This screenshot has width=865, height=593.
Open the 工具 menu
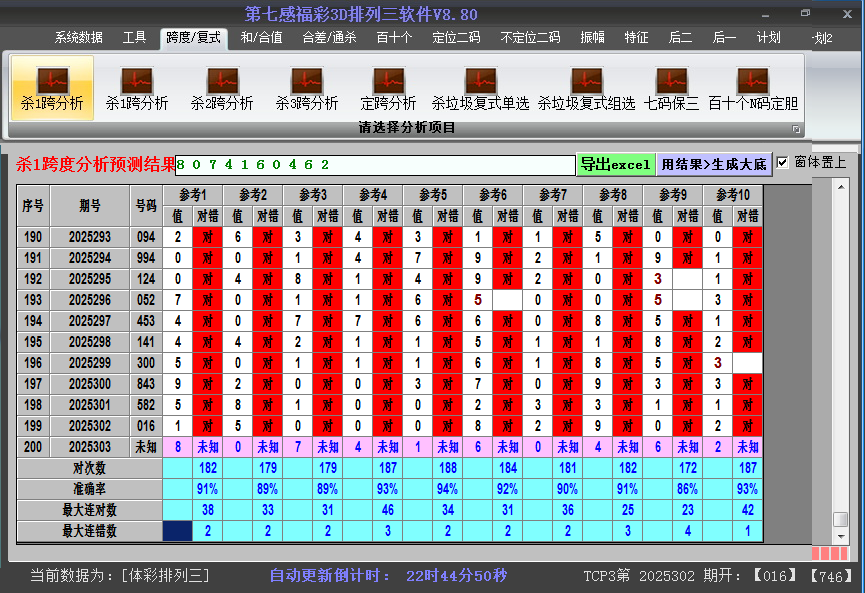pyautogui.click(x=134, y=37)
